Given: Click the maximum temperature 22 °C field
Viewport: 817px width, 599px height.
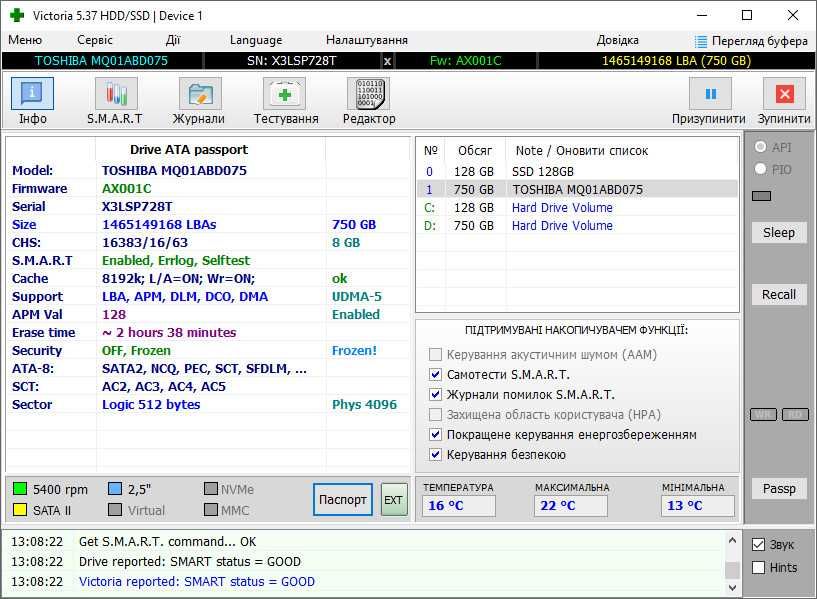Looking at the screenshot, I should [571, 505].
